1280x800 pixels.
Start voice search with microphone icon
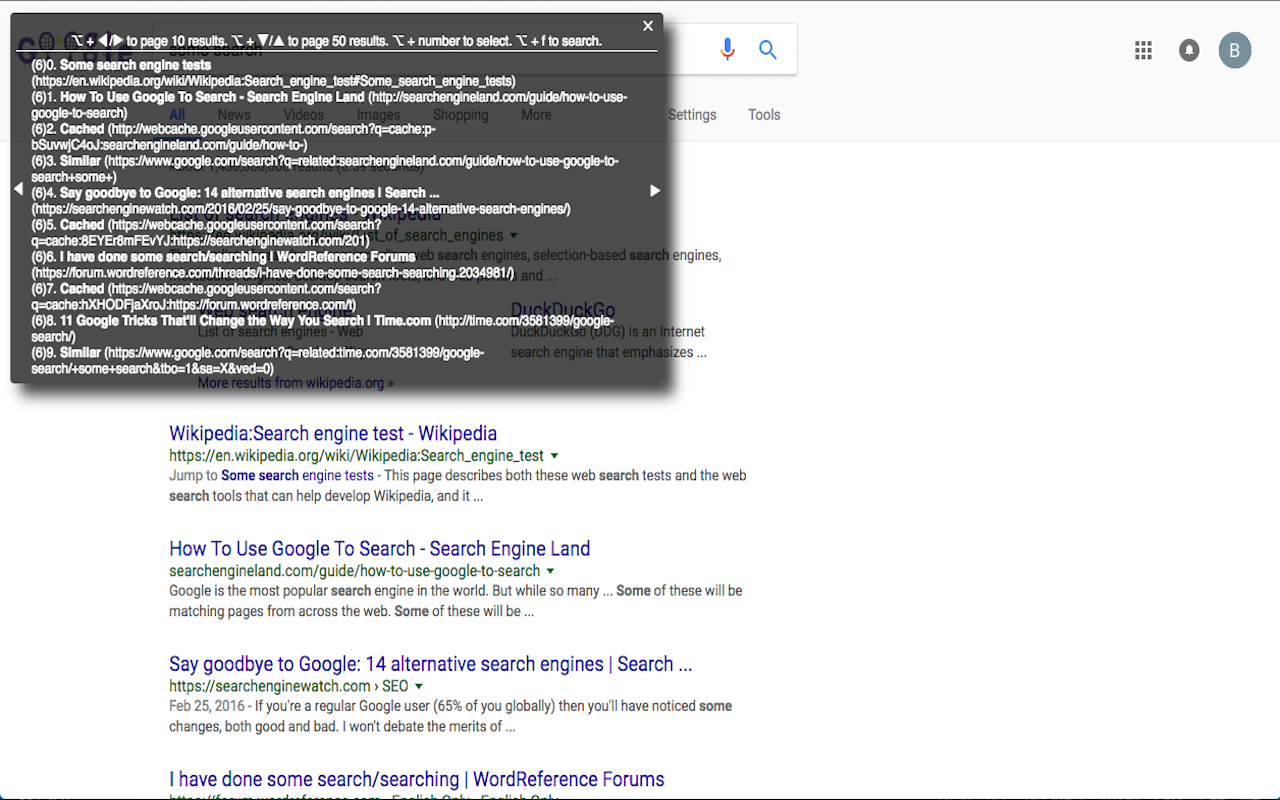(x=727, y=49)
